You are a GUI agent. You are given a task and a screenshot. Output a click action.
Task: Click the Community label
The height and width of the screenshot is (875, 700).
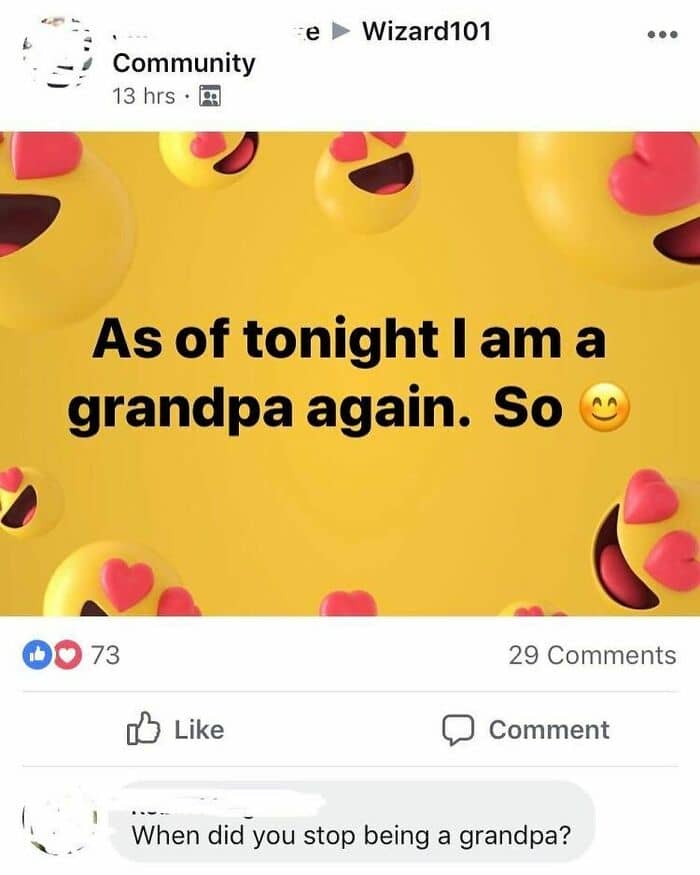pos(183,63)
